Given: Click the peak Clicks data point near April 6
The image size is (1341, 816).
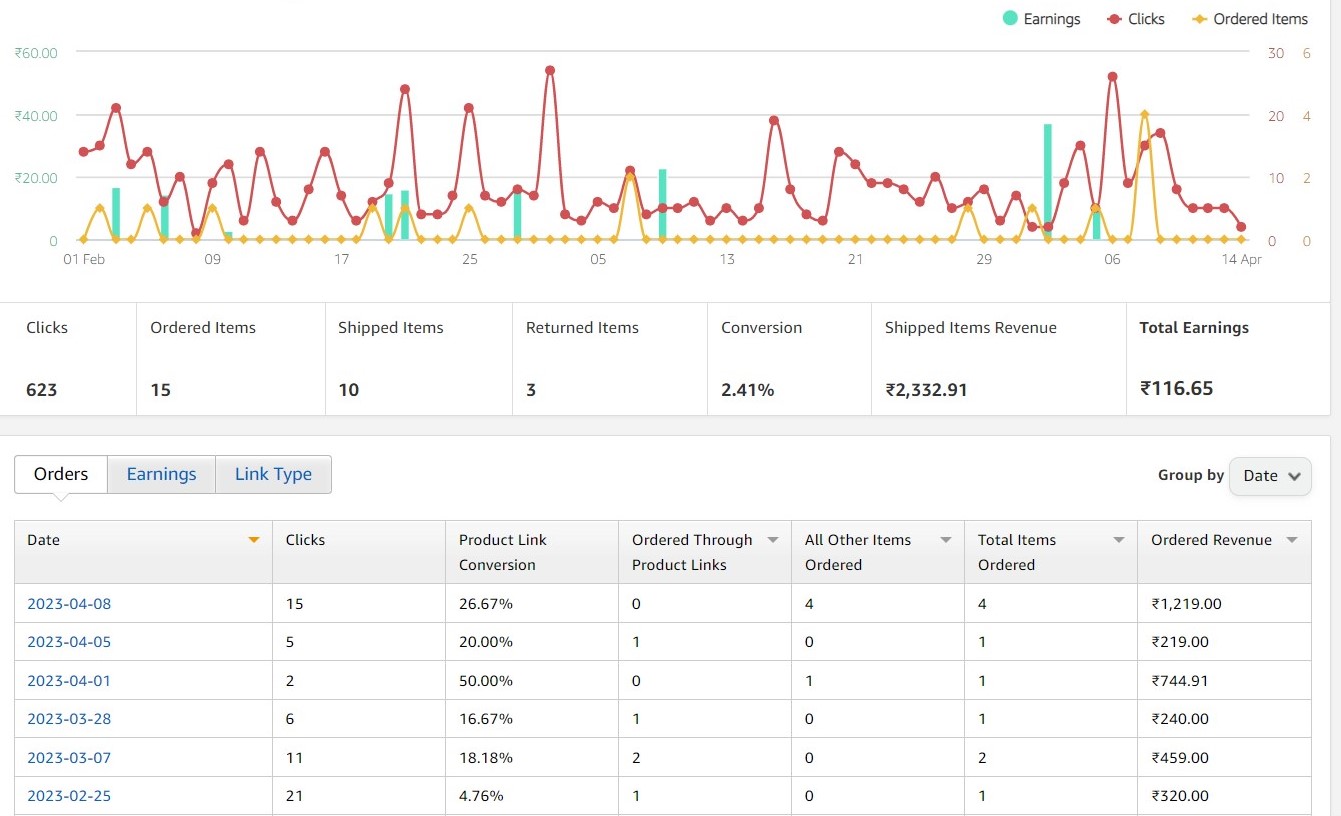Looking at the screenshot, I should tap(1111, 75).
